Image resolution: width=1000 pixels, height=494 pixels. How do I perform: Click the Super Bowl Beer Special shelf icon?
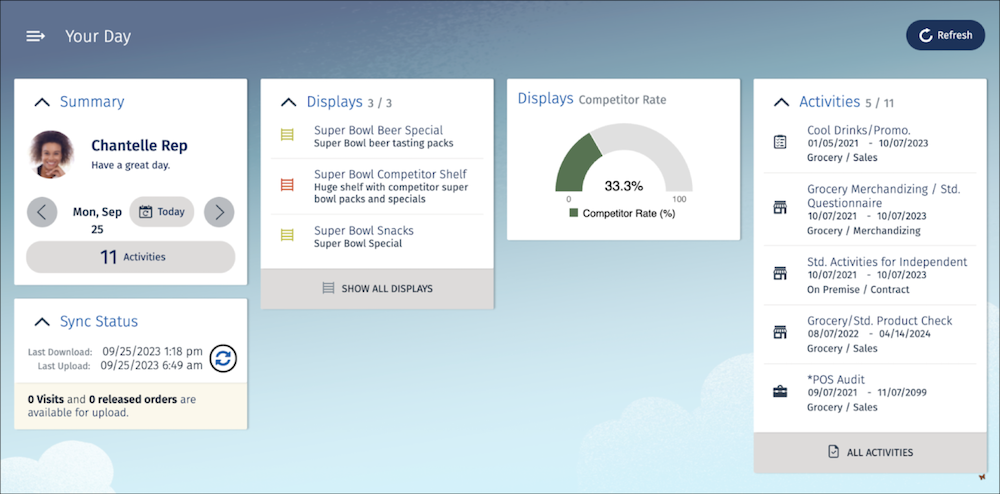click(288, 135)
